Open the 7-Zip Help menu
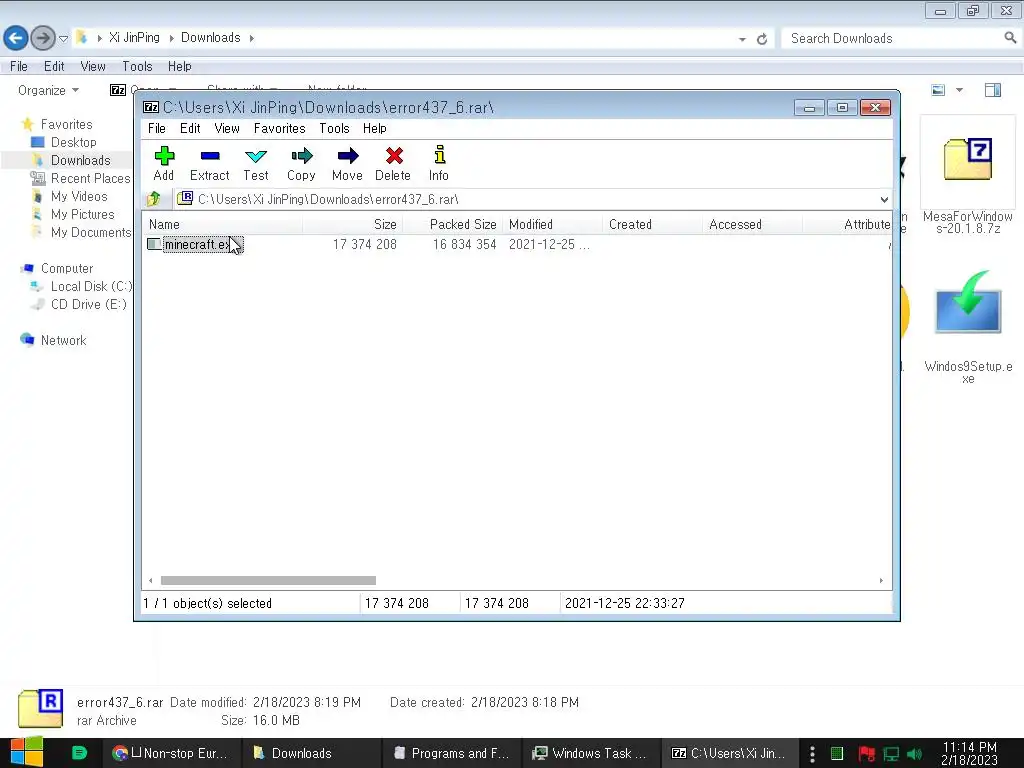 (375, 128)
